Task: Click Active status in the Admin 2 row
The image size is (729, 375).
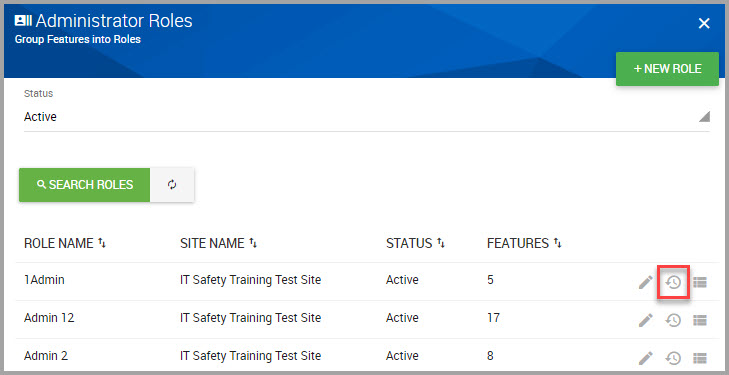Action: tap(402, 356)
